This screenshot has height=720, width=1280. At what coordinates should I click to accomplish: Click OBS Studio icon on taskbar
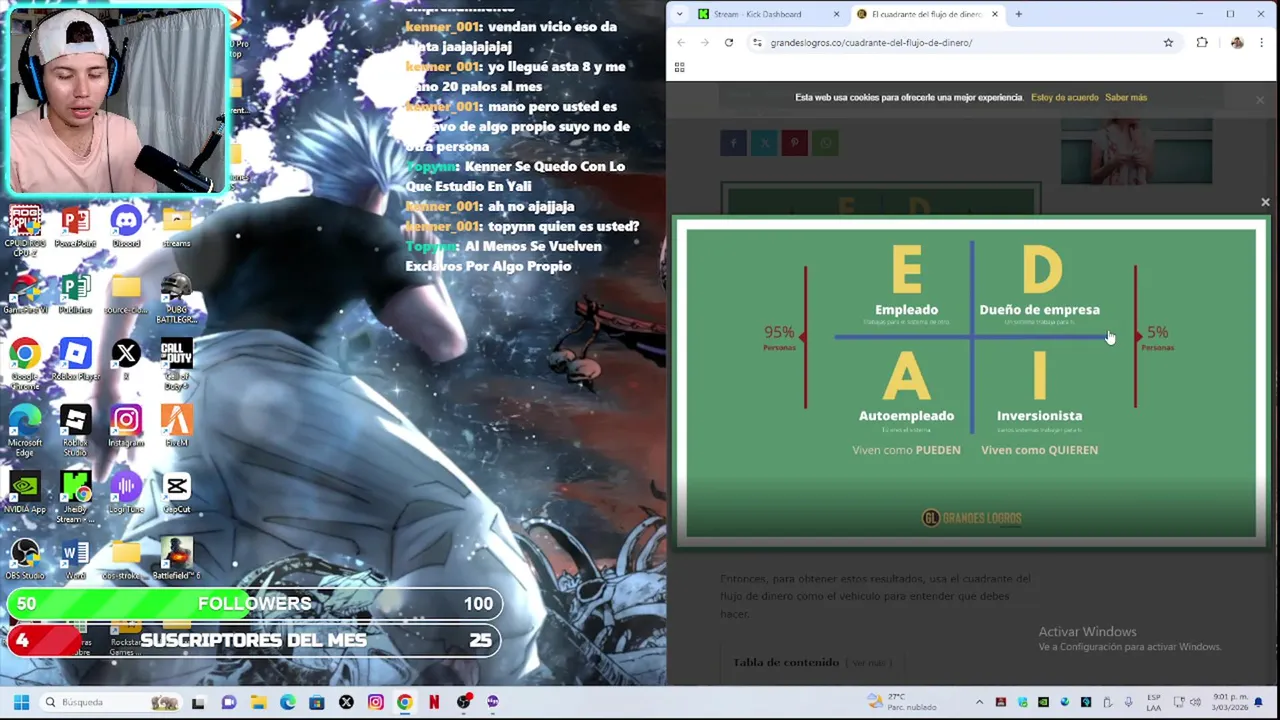click(x=463, y=702)
